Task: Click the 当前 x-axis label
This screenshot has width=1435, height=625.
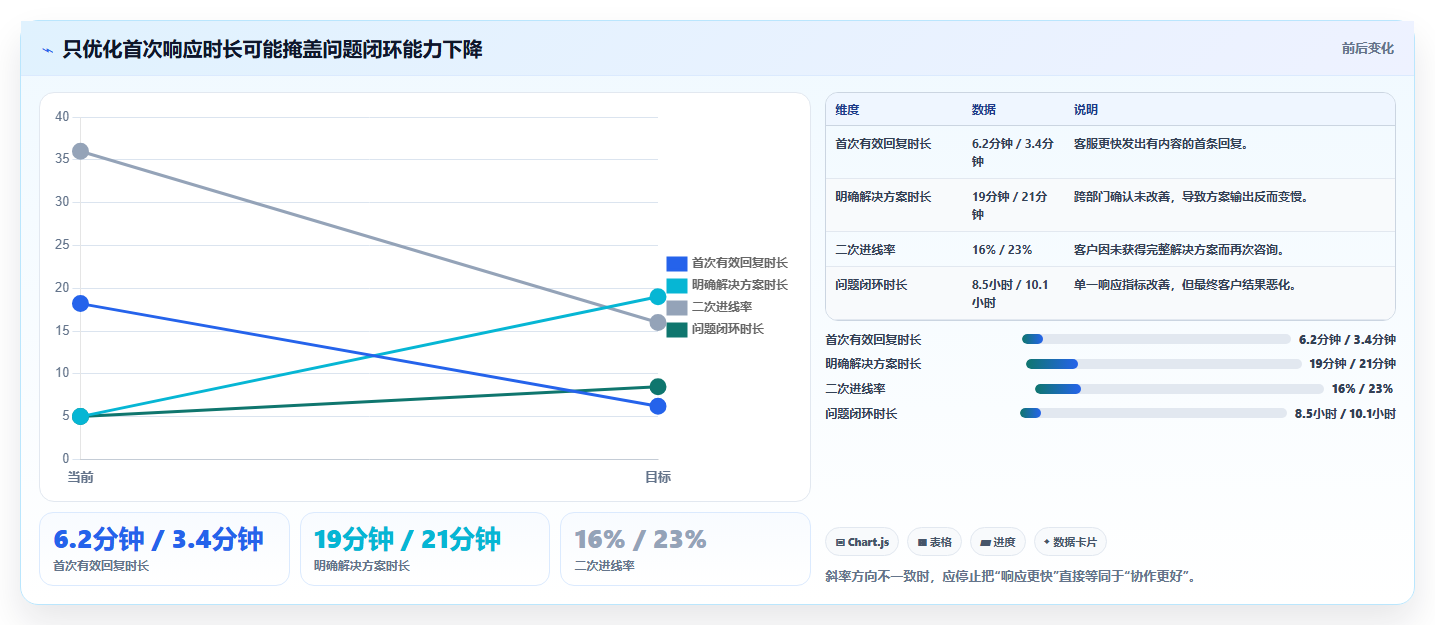Action: (80, 478)
